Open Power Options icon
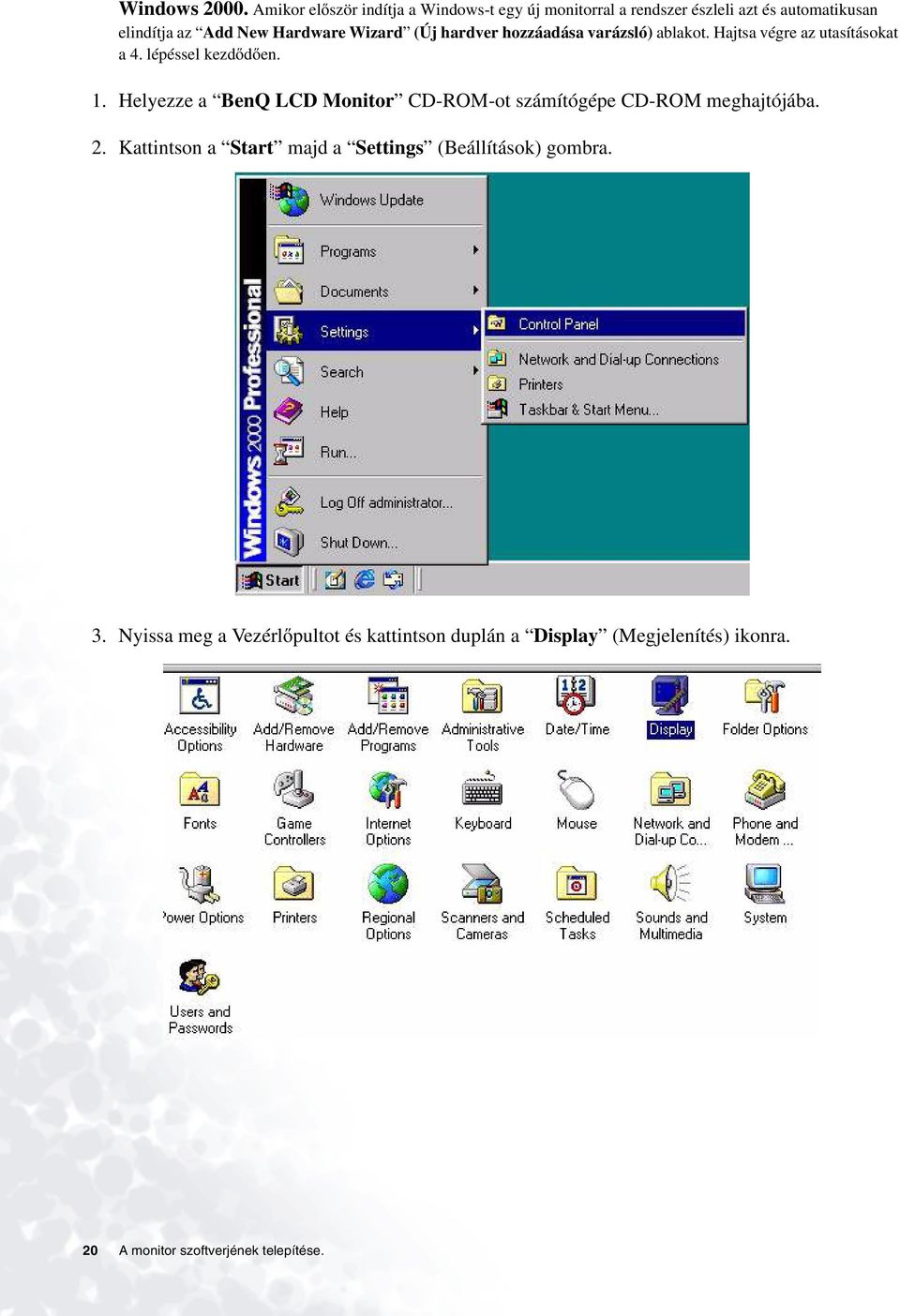This screenshot has width=900, height=1316. point(199,884)
